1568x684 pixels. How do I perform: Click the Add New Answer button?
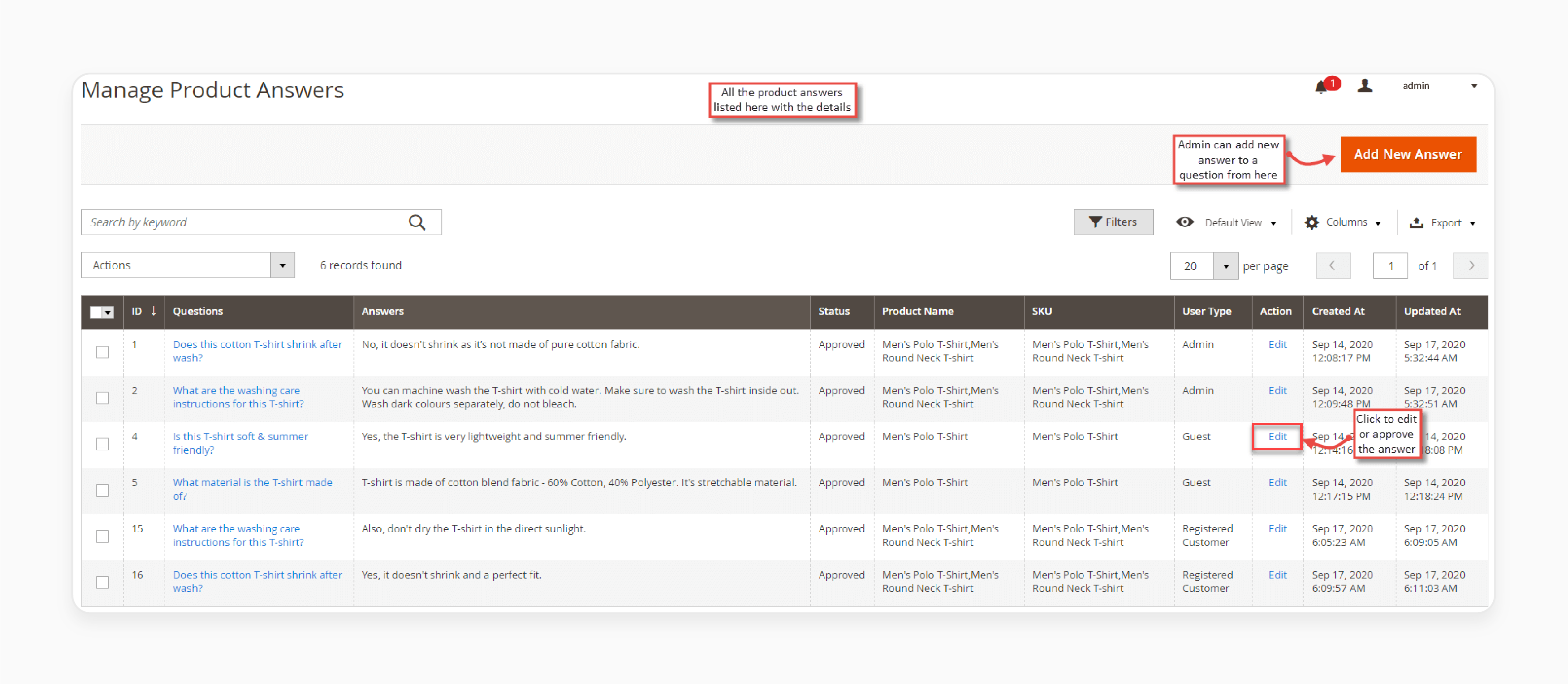pos(1408,155)
